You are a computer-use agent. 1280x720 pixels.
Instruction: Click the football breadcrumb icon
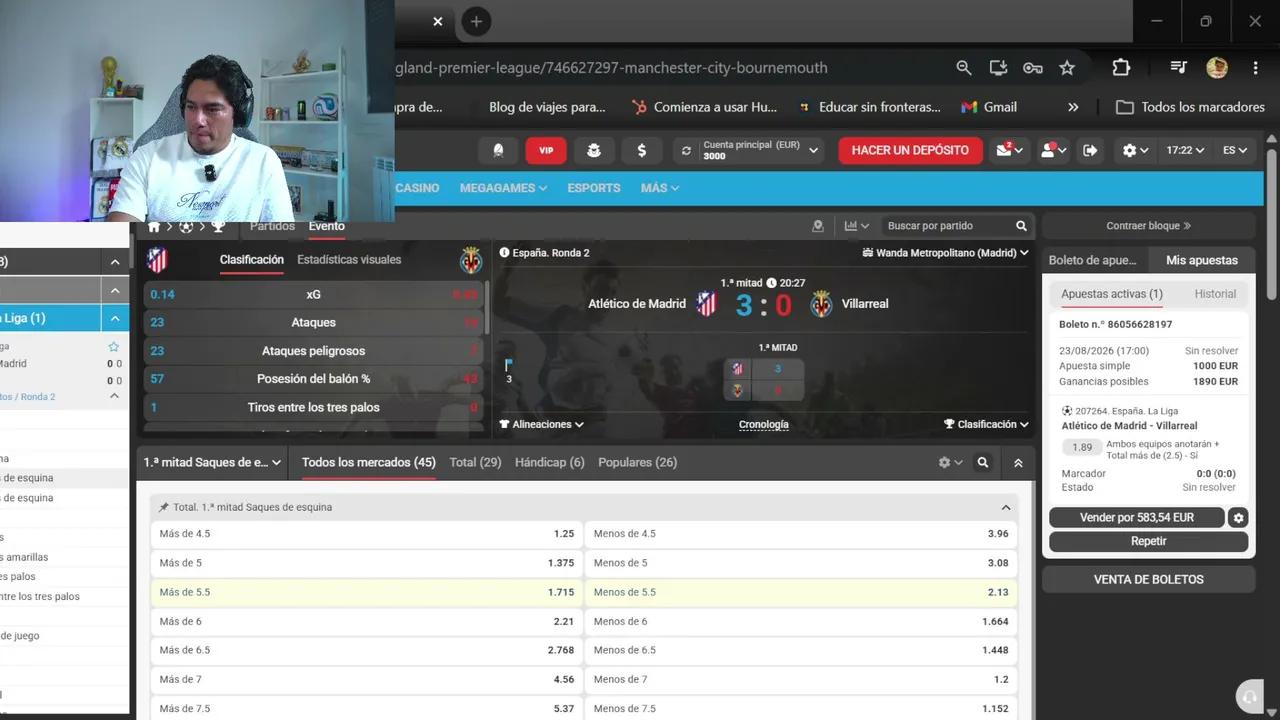186,227
